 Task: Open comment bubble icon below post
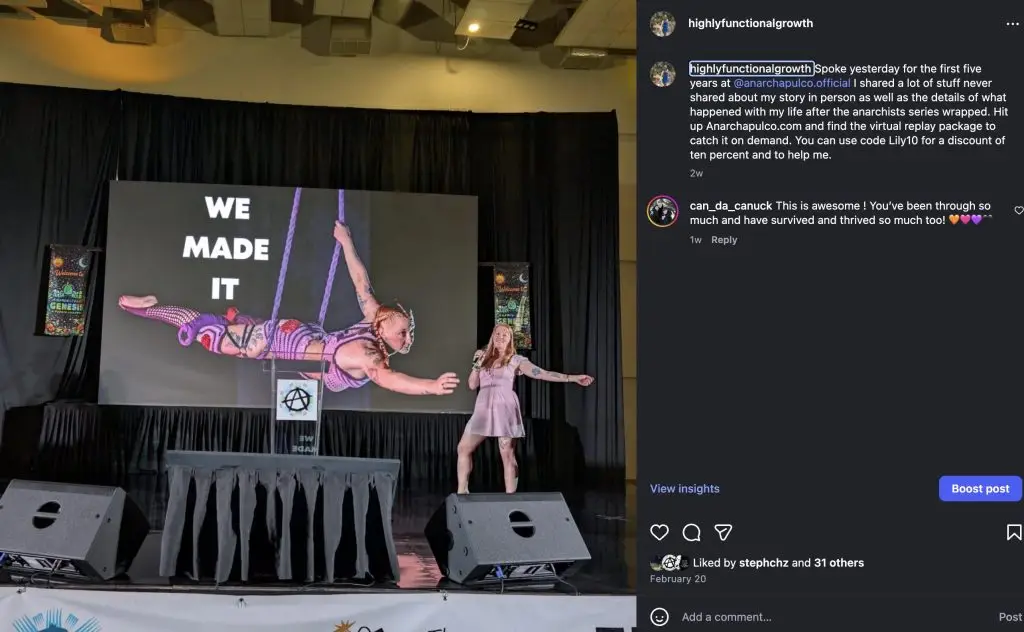coord(691,533)
